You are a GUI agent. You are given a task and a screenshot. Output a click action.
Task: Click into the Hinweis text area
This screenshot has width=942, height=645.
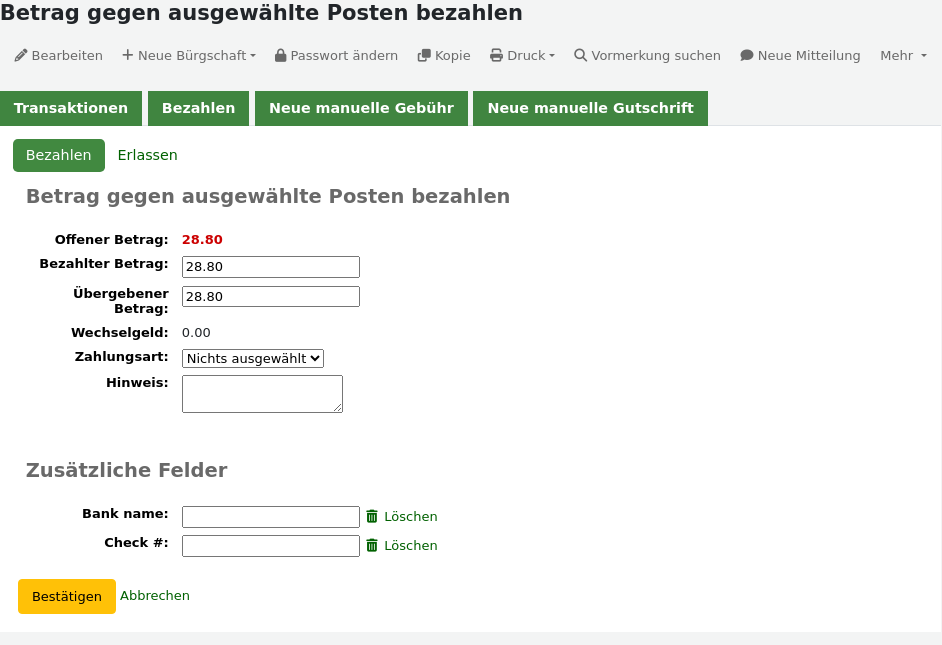263,394
